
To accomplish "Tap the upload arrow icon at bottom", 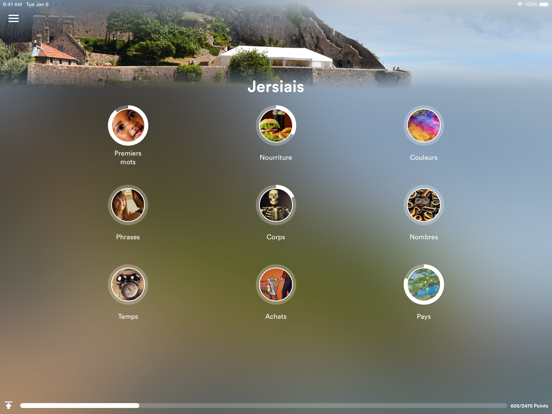I will pyautogui.click(x=9, y=405).
